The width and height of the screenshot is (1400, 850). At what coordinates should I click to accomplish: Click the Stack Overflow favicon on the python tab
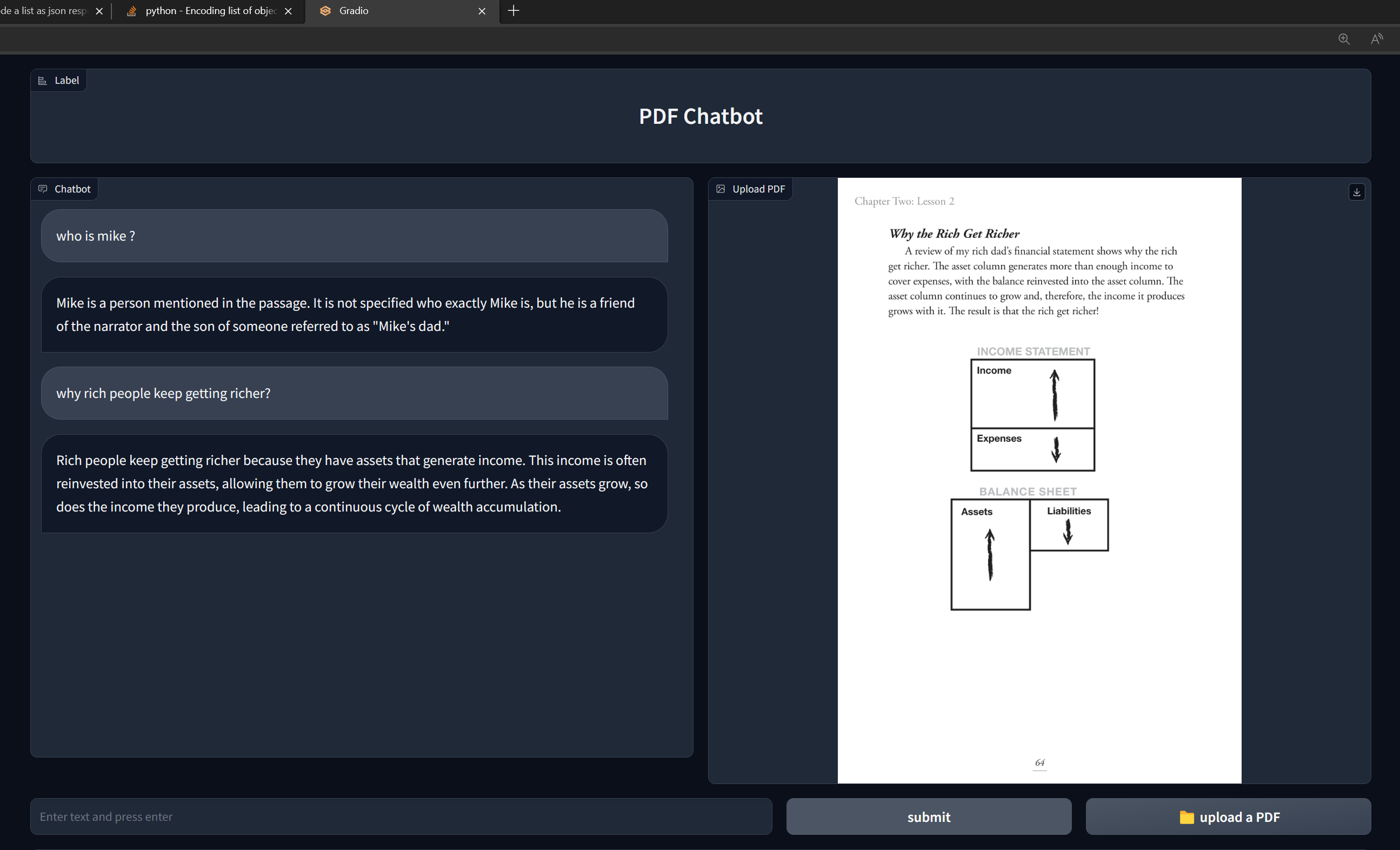(x=131, y=11)
